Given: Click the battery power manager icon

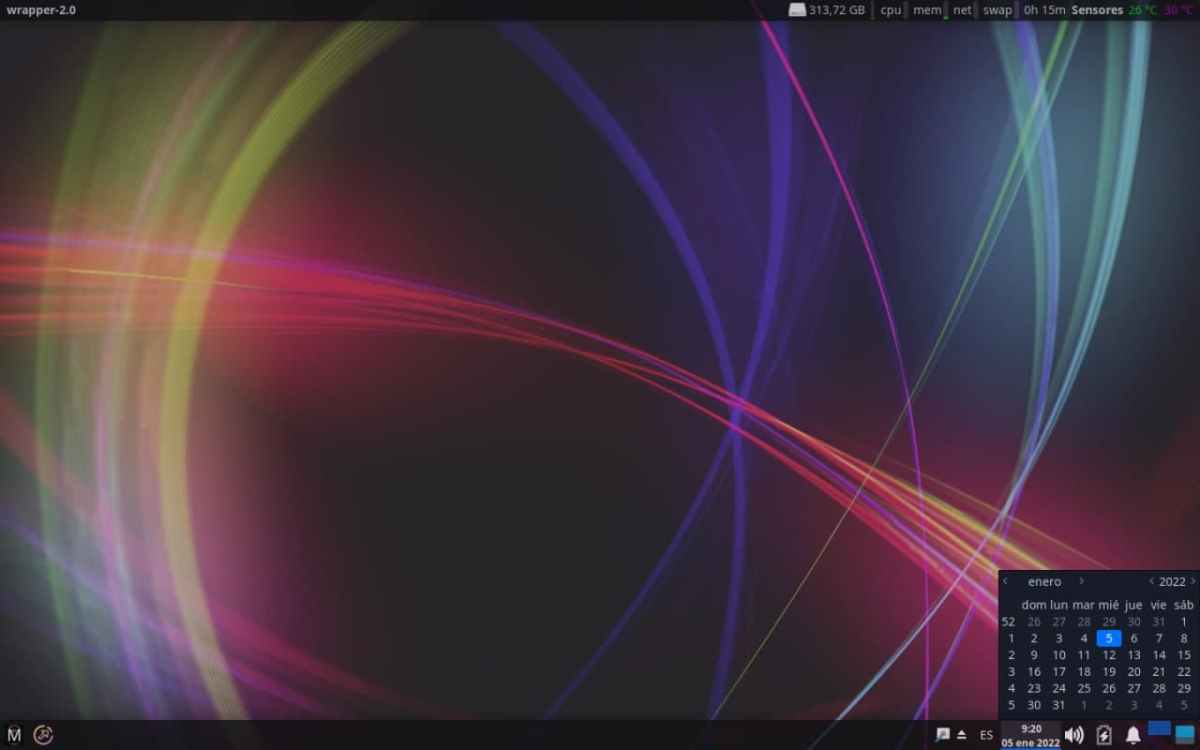Looking at the screenshot, I should [x=1104, y=735].
